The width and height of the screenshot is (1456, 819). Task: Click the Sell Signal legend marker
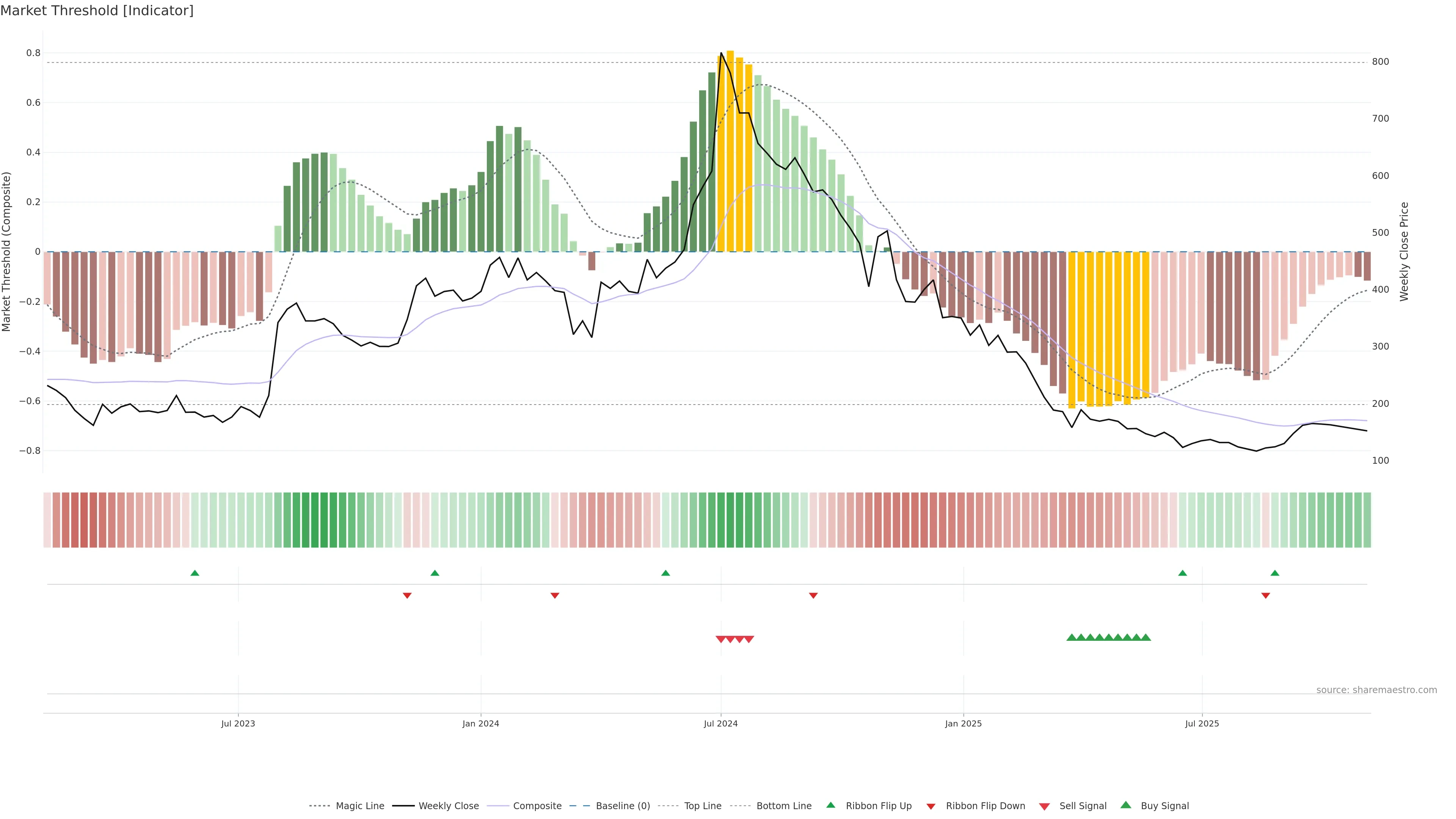pyautogui.click(x=1045, y=806)
